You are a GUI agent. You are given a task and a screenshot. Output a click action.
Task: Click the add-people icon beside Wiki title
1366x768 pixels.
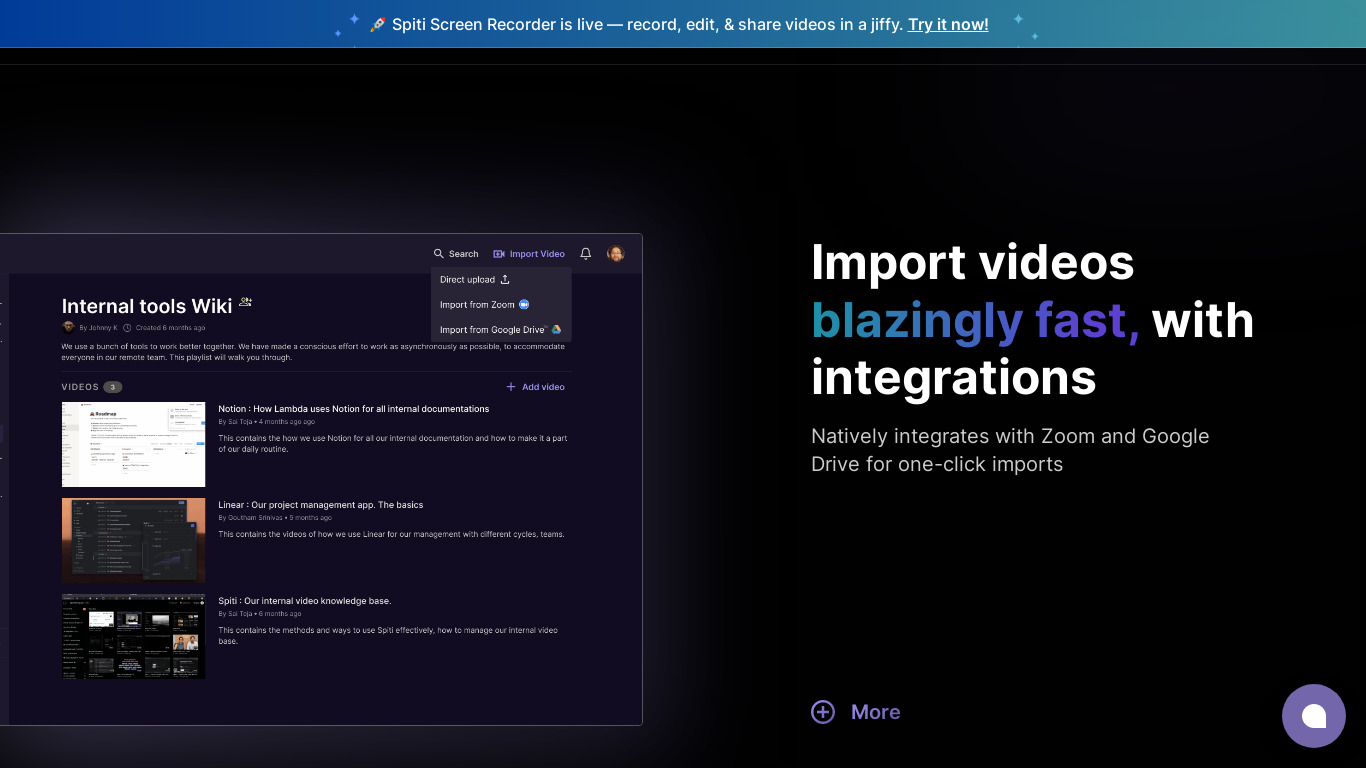(246, 302)
